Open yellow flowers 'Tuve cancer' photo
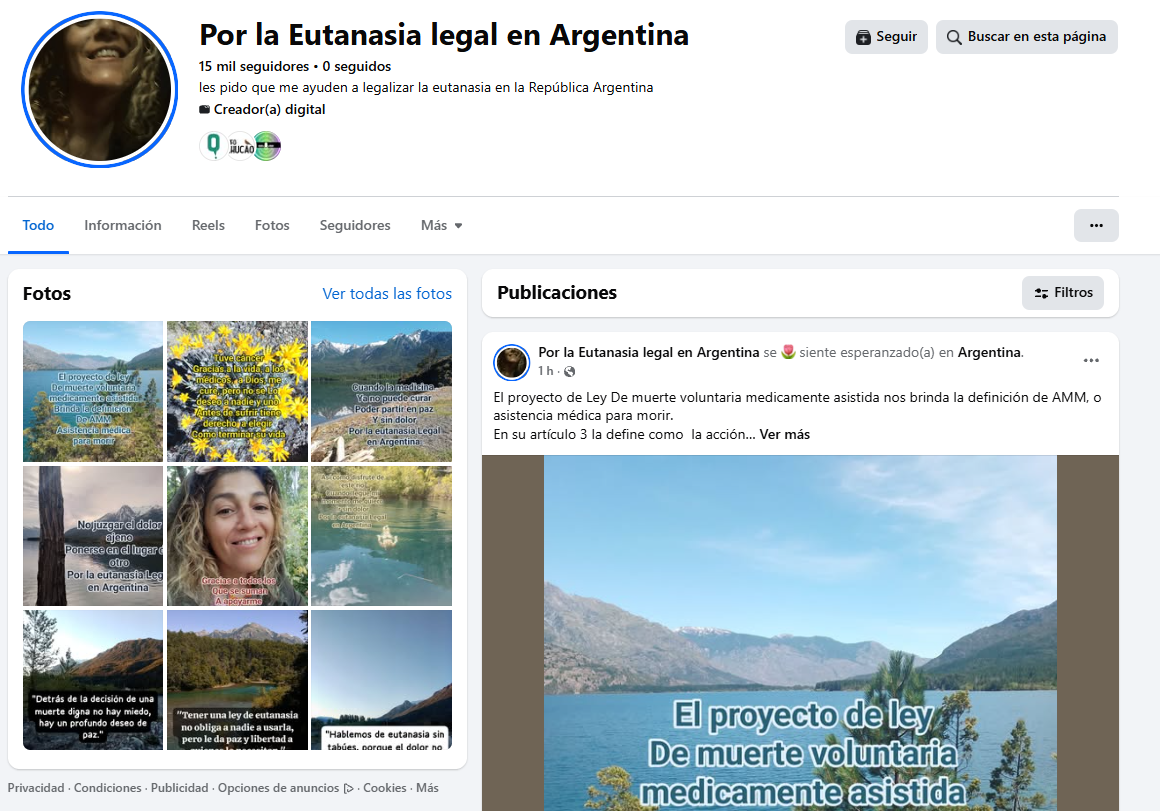 coord(237,391)
